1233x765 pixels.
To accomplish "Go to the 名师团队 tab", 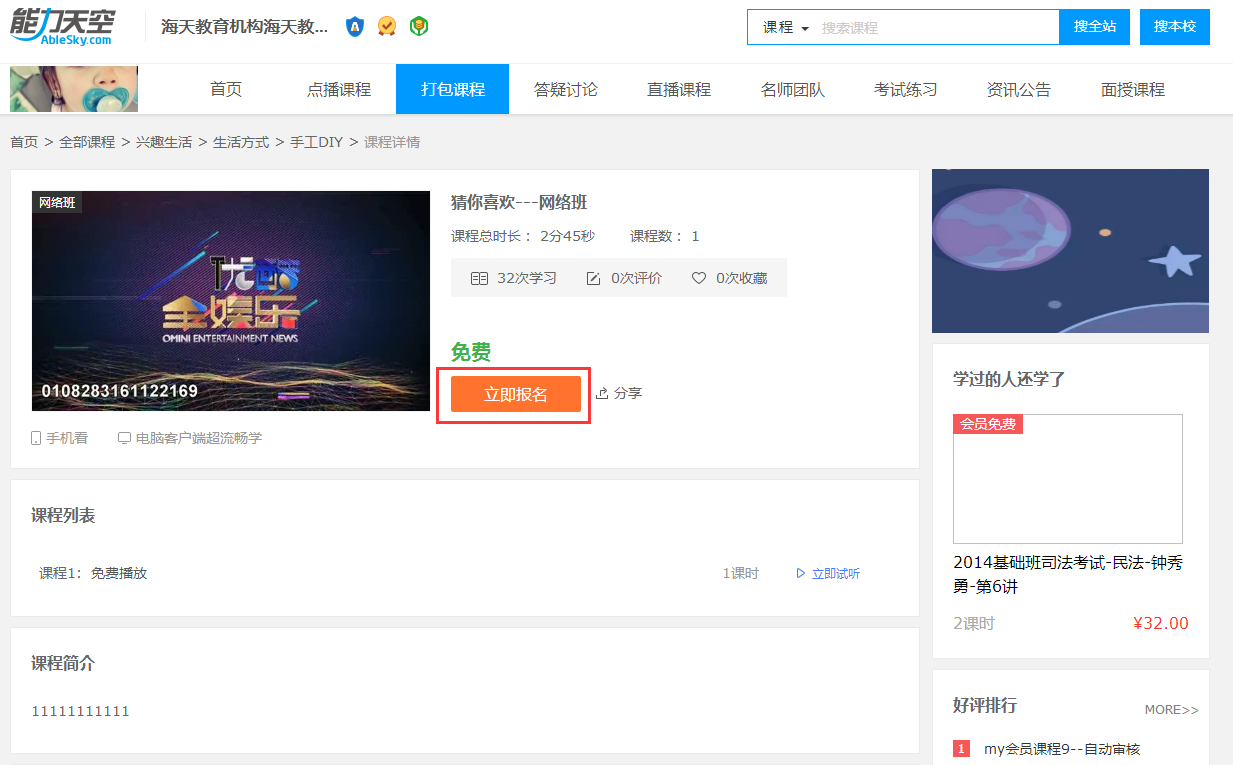I will click(x=792, y=89).
